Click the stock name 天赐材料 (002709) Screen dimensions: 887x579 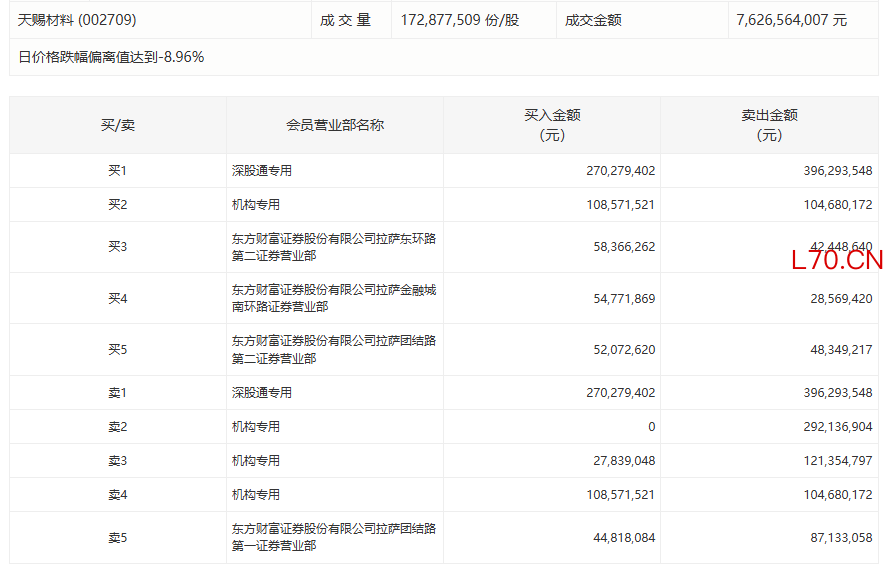point(77,20)
